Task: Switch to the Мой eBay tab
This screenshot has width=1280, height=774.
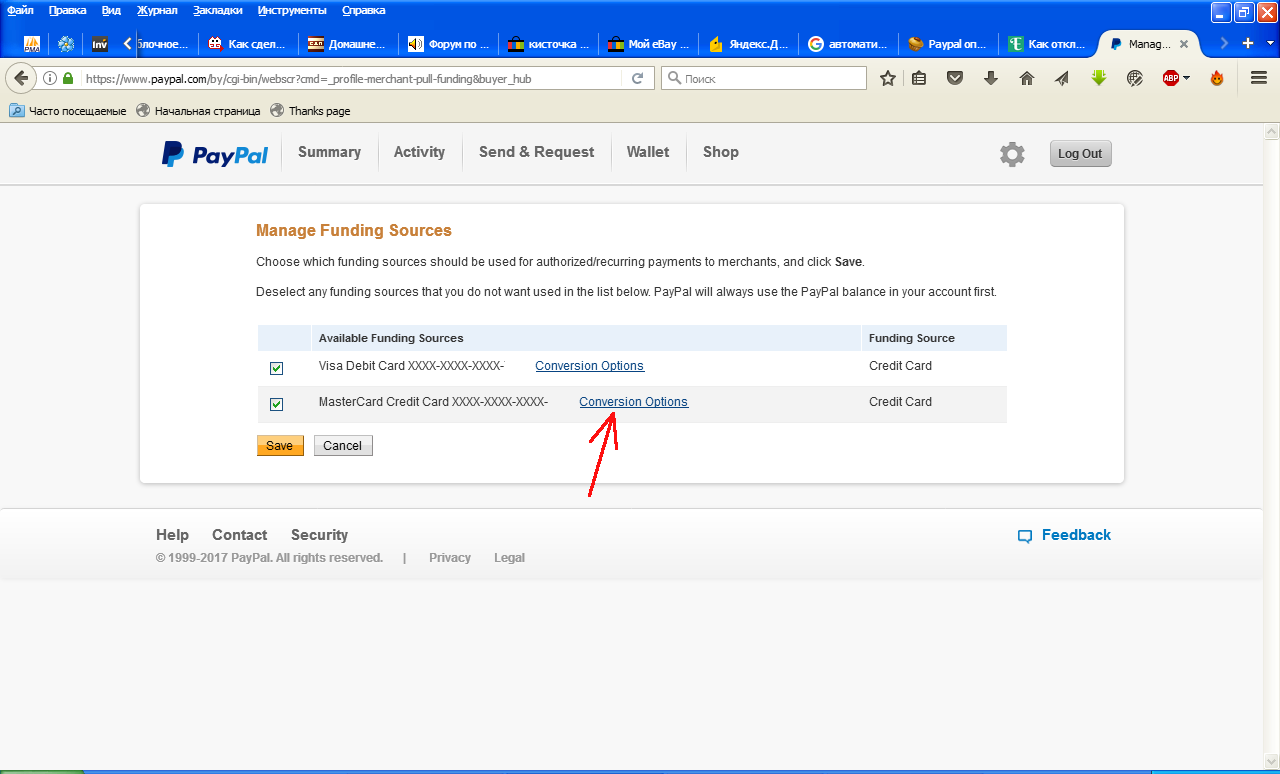Action: click(x=648, y=44)
